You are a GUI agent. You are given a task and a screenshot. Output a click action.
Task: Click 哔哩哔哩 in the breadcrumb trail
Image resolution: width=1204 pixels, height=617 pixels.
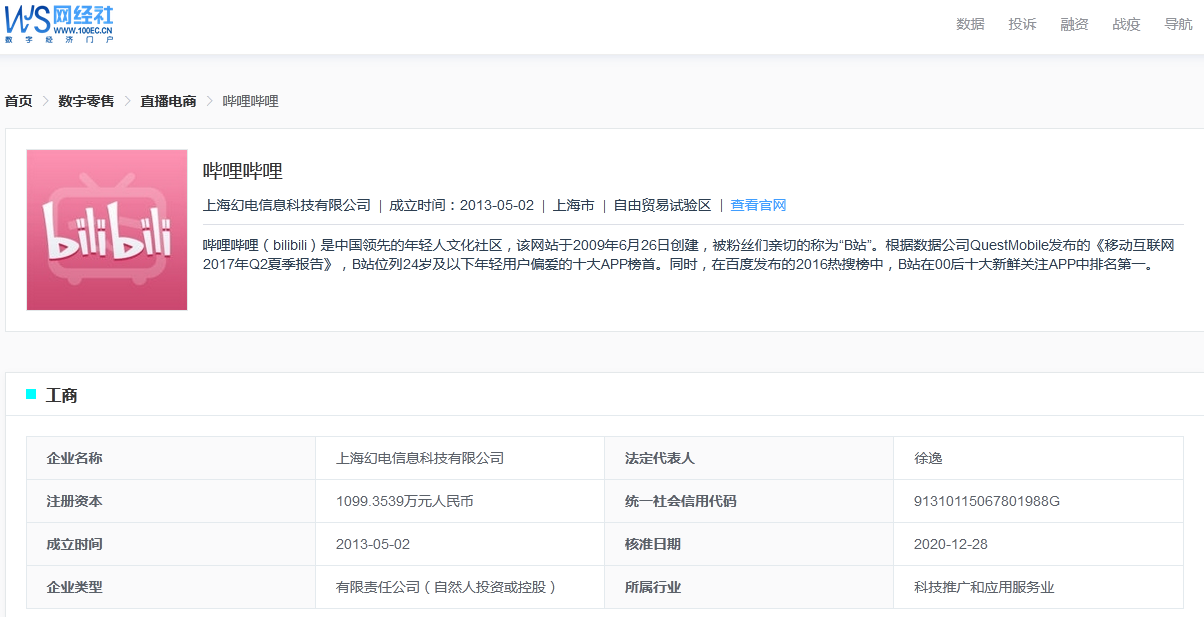pos(250,101)
